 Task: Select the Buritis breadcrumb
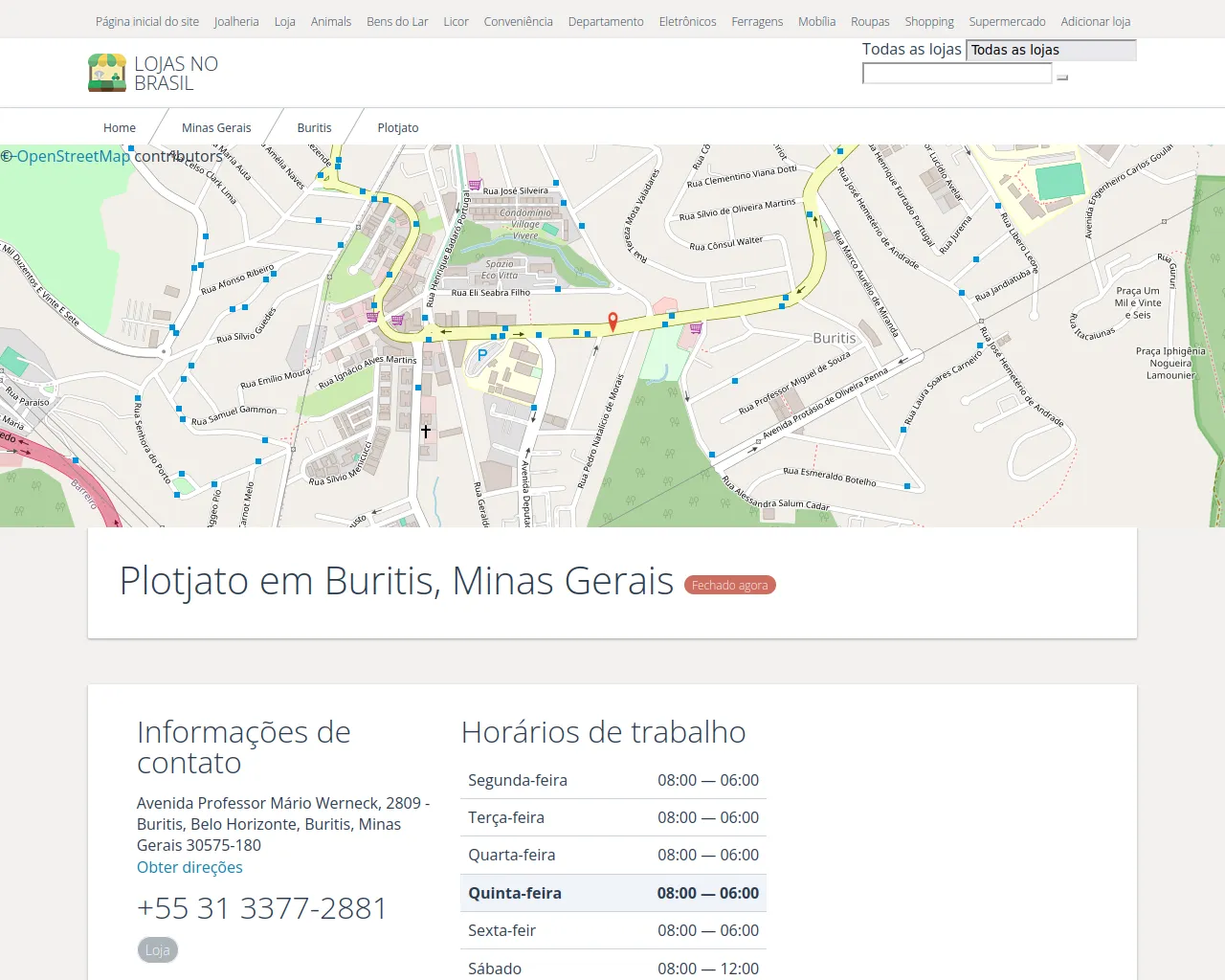314,127
